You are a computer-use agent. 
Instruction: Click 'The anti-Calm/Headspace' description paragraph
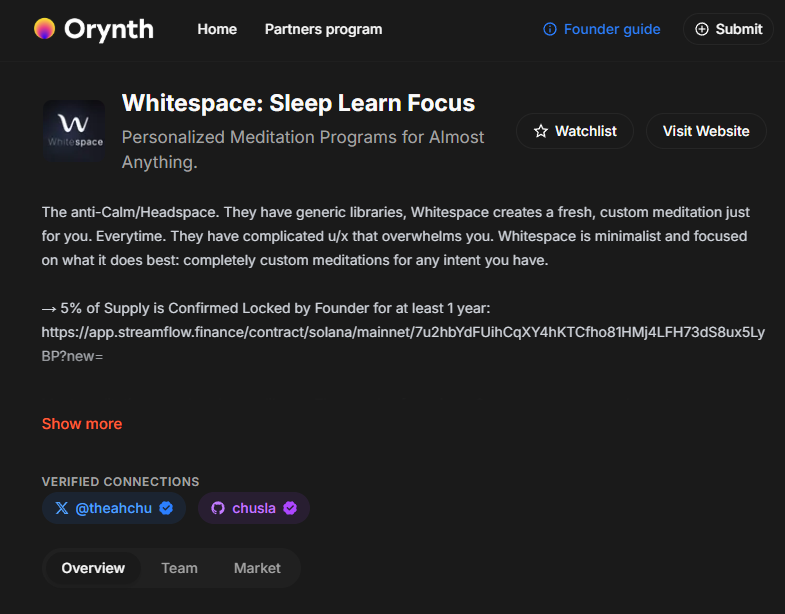coord(396,236)
